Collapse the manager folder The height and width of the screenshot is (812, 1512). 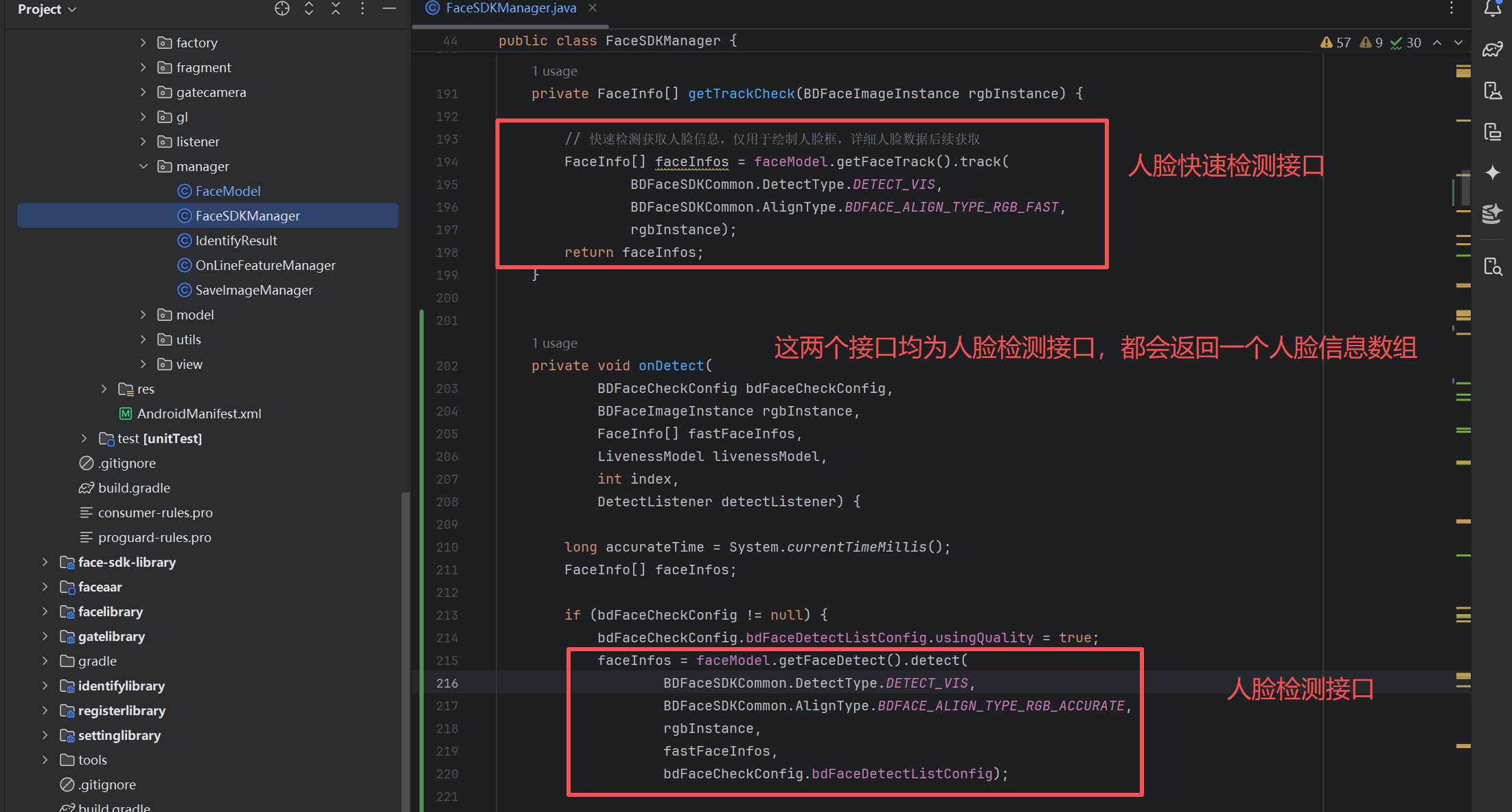(143, 166)
